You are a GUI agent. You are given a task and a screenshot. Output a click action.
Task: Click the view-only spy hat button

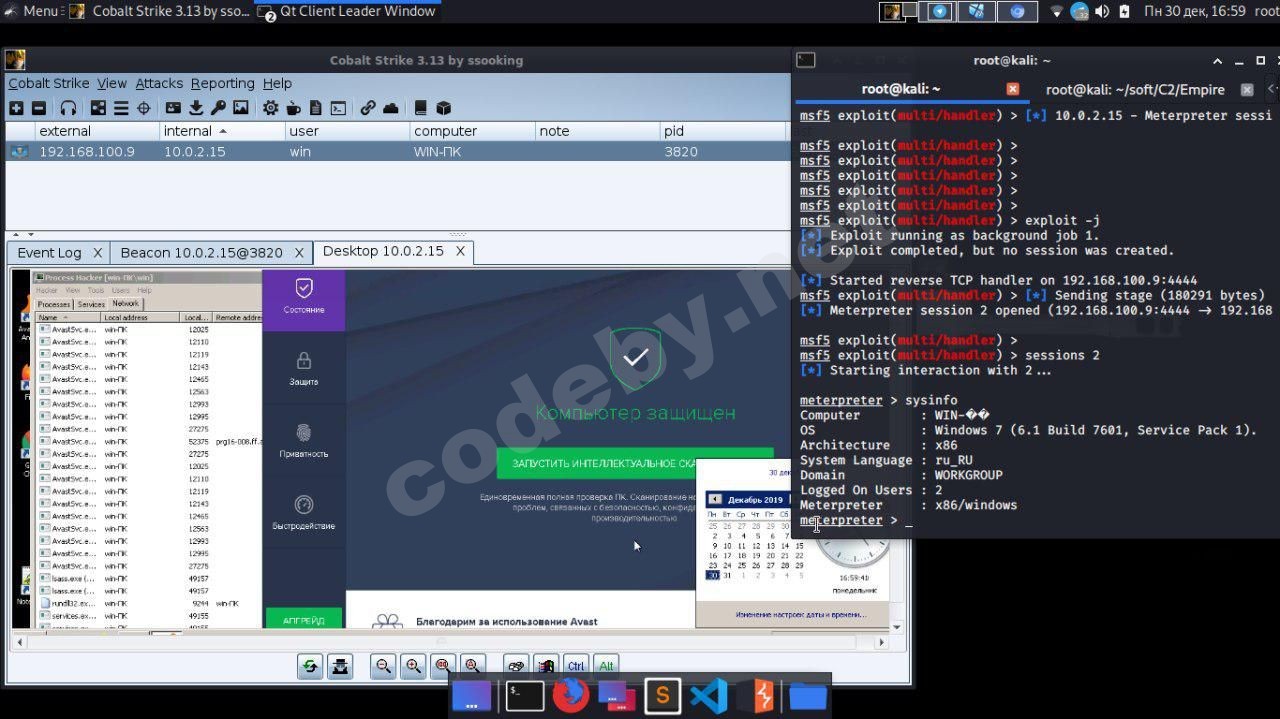(340, 666)
